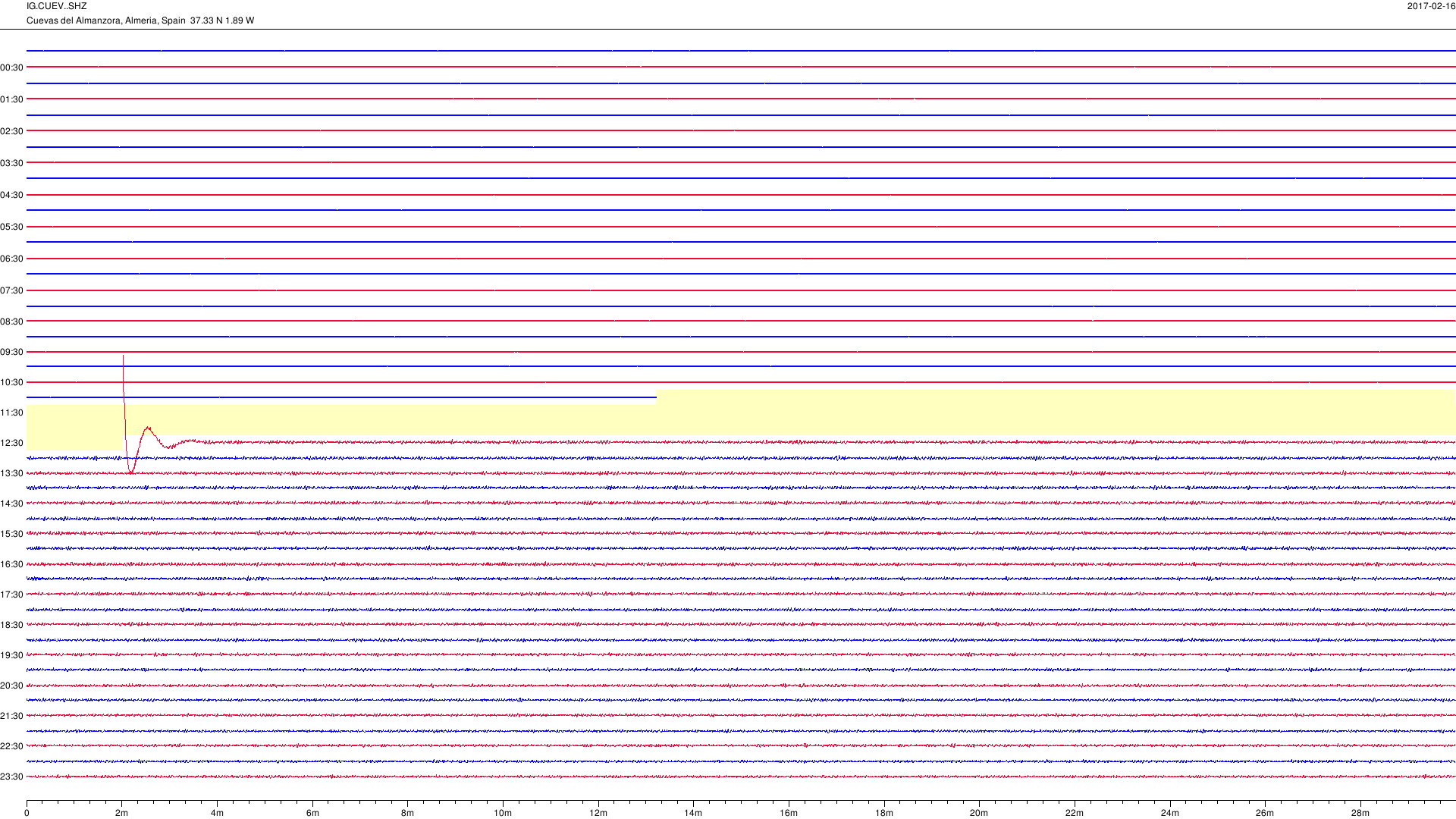This screenshot has width=1456, height=819.
Task: Select the 21:30 time label
Action: click(12, 716)
